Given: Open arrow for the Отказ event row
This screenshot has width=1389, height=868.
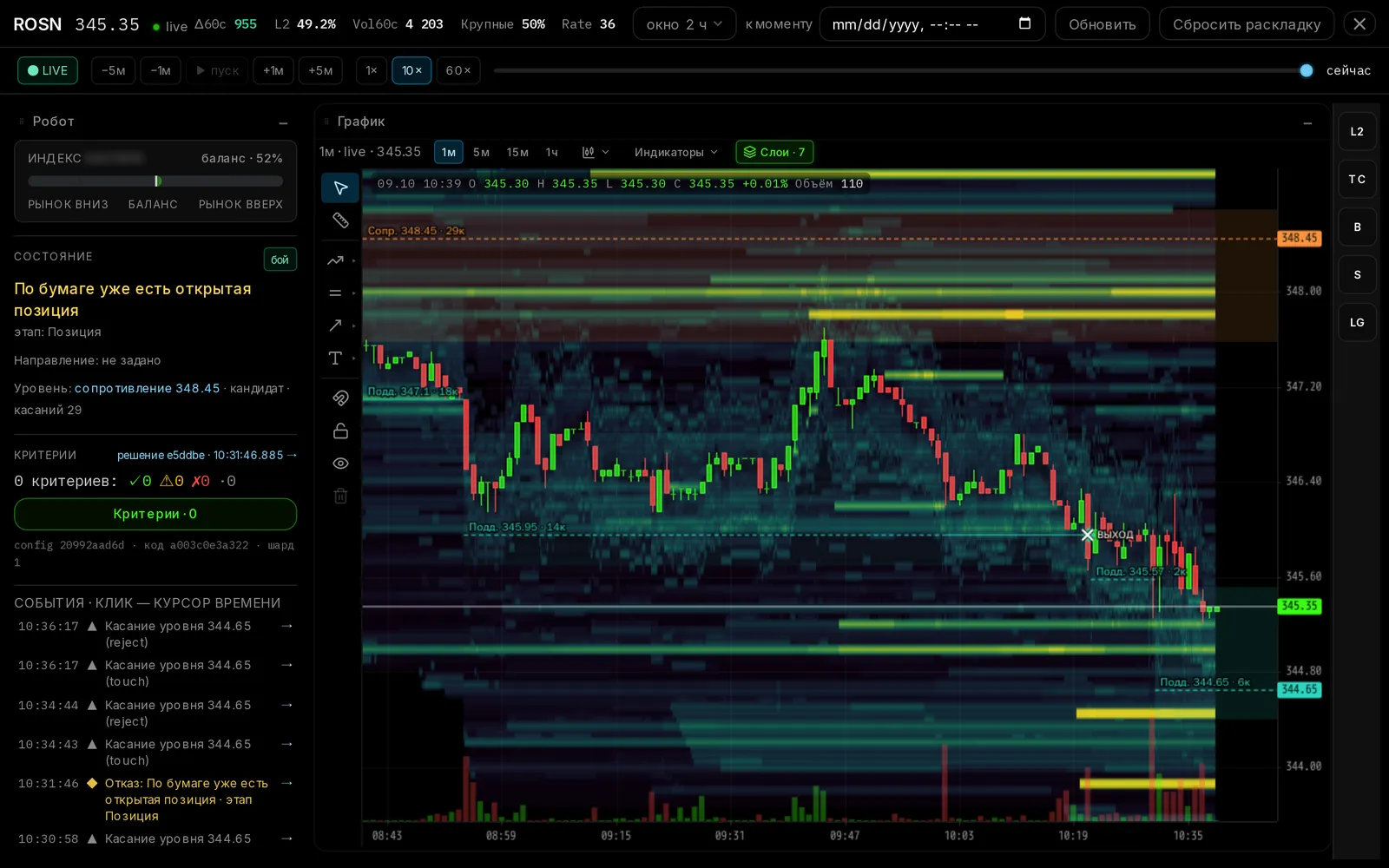Looking at the screenshot, I should (287, 783).
